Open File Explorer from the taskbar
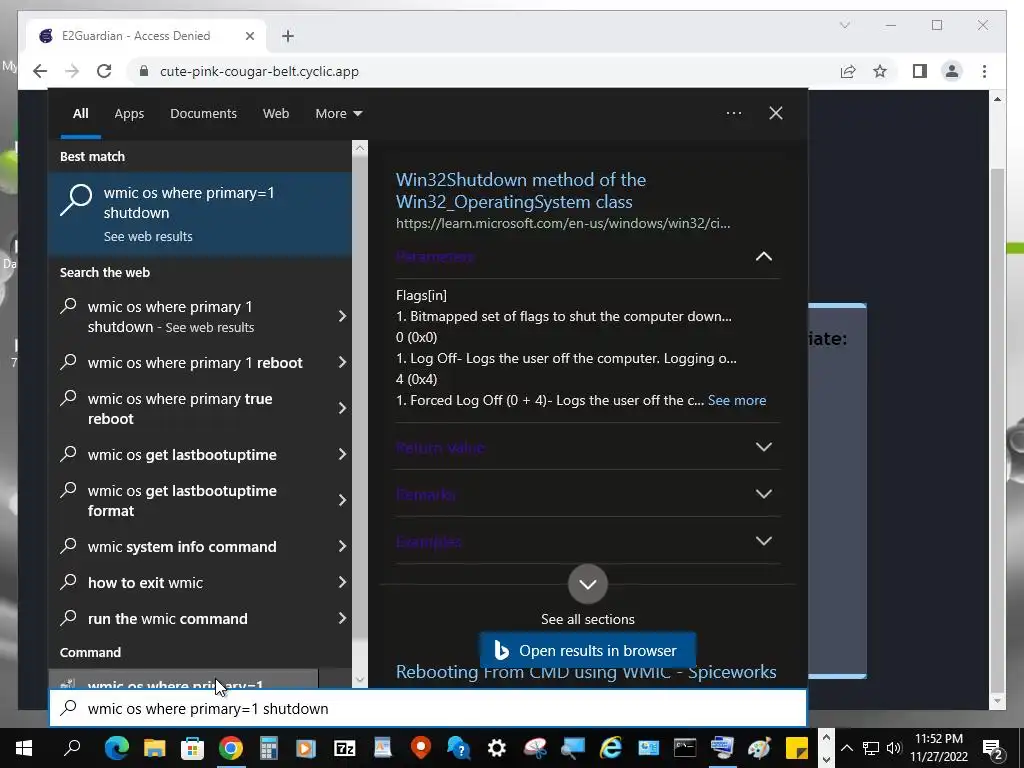 click(155, 748)
